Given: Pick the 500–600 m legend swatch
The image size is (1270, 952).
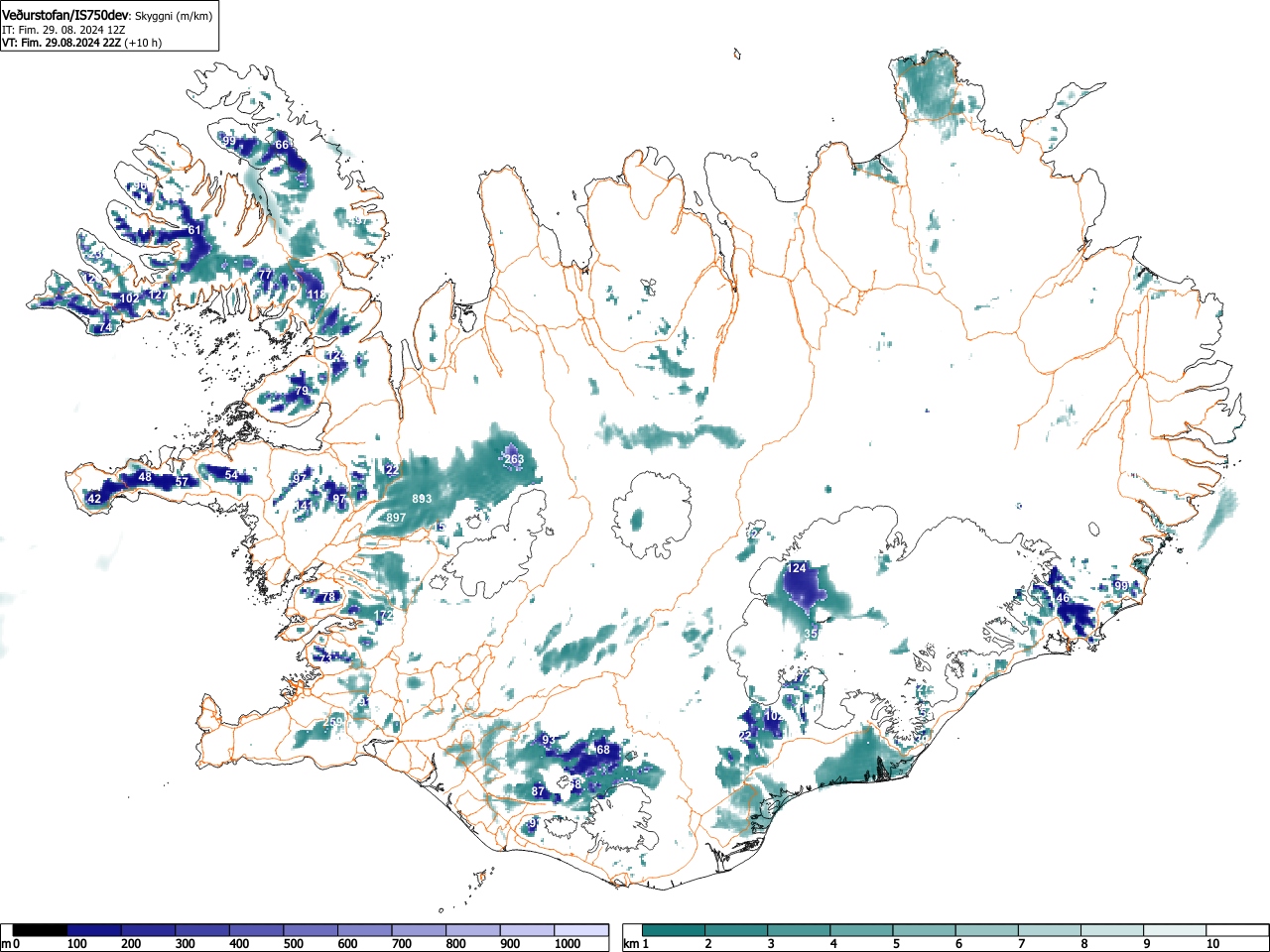Looking at the screenshot, I should 311,930.
